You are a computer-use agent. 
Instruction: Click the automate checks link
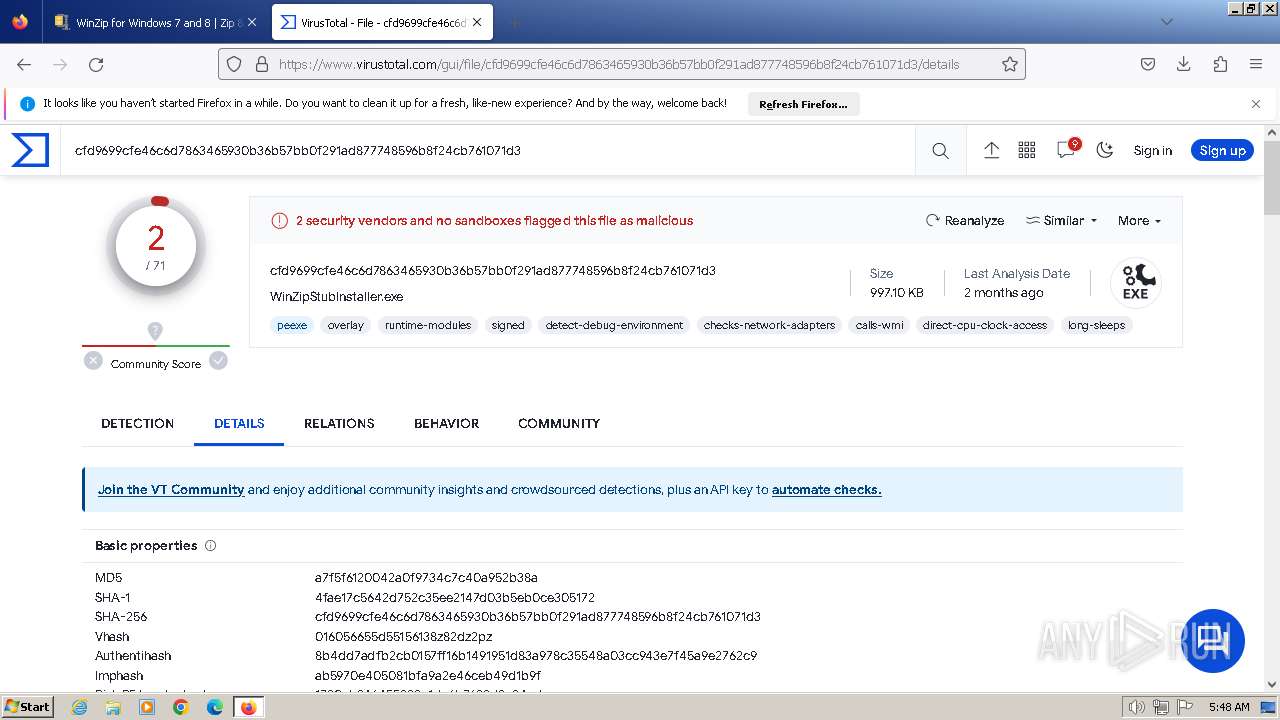coord(826,490)
